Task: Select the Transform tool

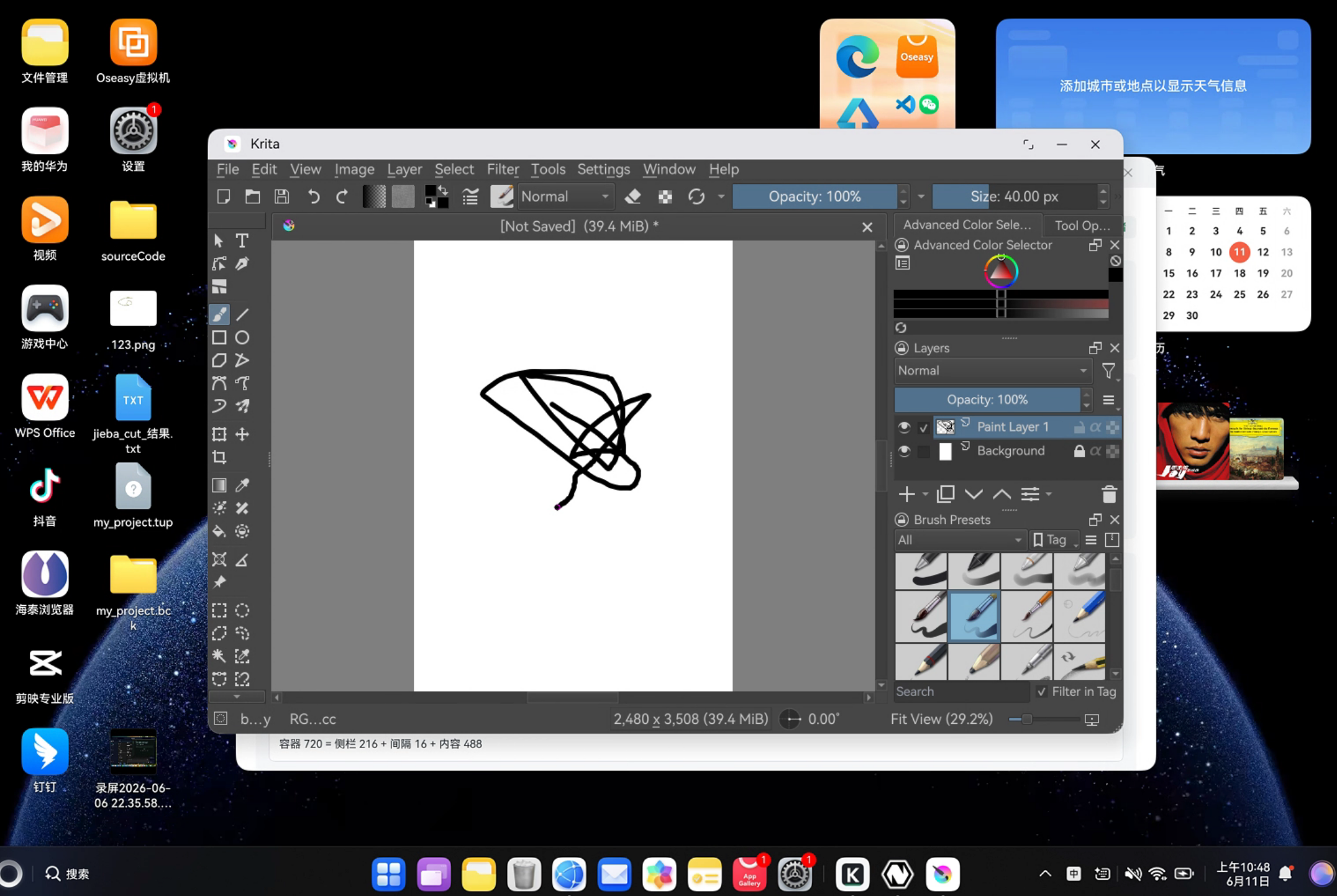Action: [219, 434]
